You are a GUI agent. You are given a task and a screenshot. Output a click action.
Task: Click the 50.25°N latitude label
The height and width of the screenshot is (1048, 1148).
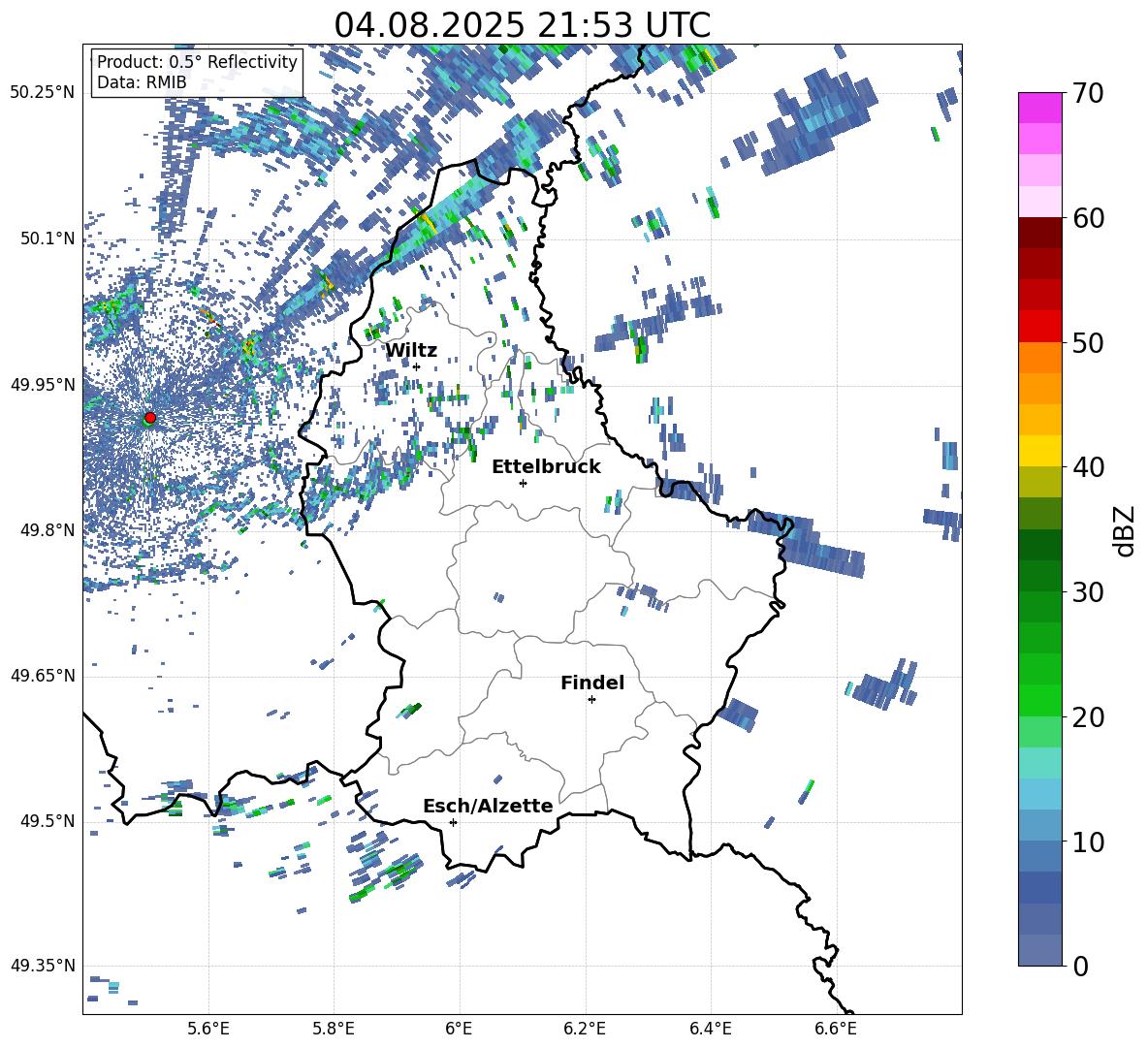point(43,92)
